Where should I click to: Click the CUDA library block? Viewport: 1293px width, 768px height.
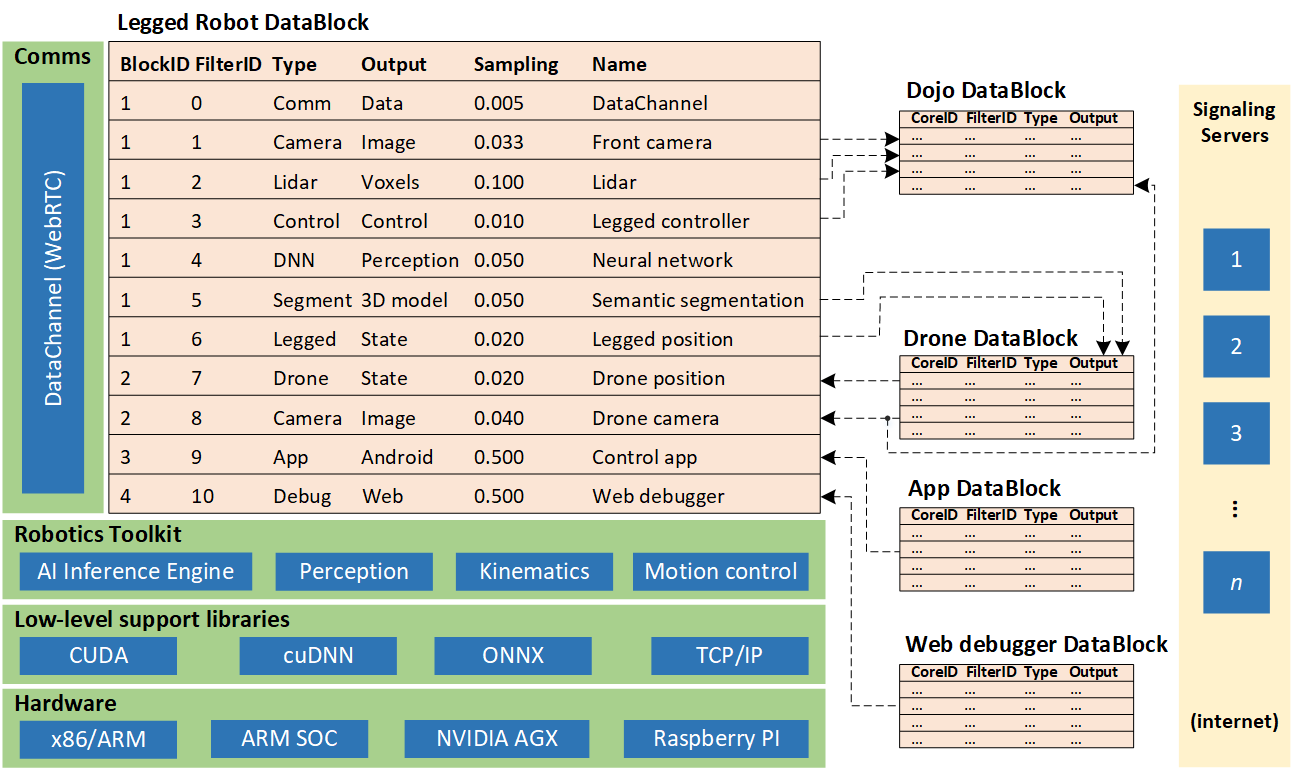(98, 656)
